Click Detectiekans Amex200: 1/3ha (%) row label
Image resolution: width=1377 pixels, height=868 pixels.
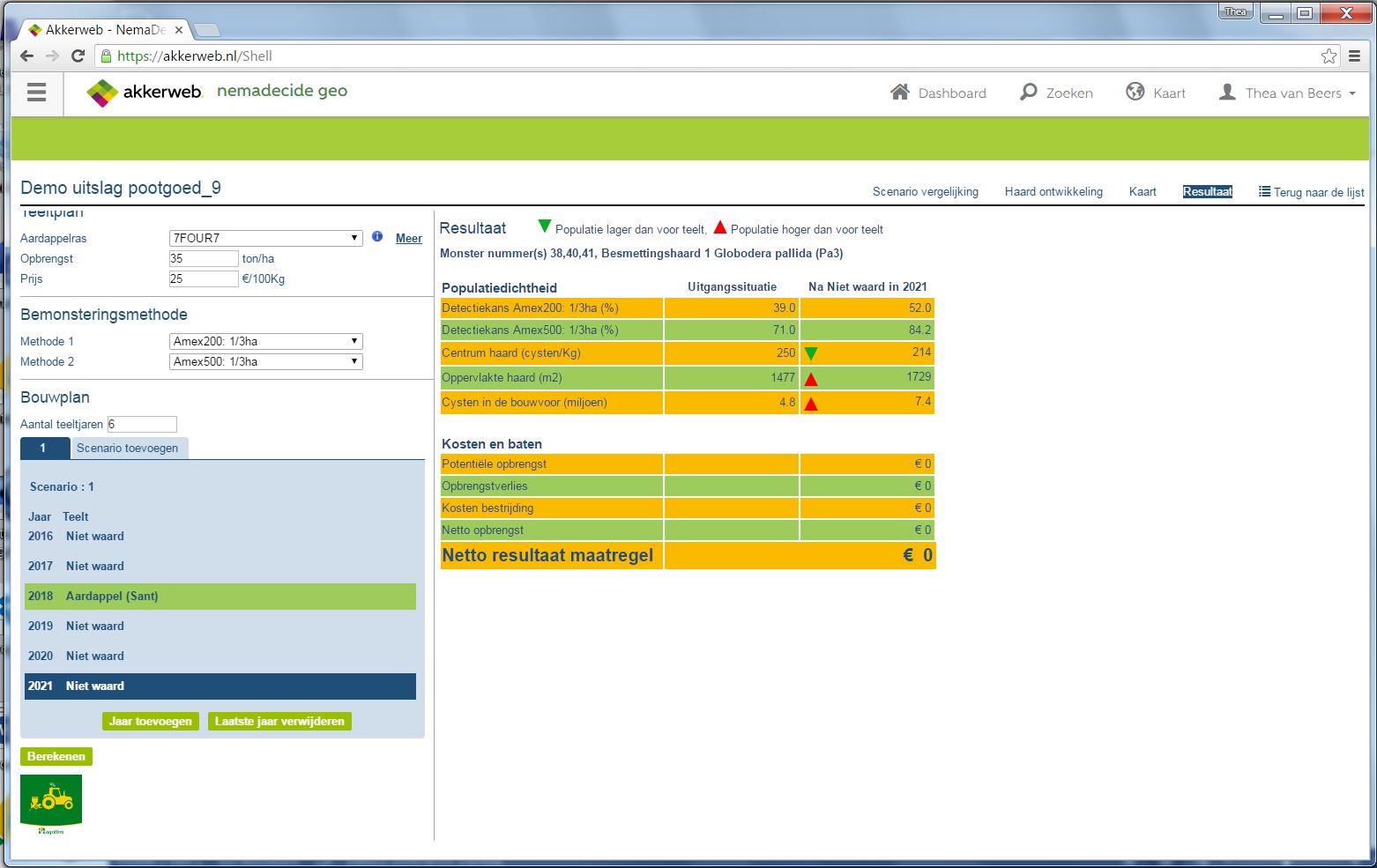tap(530, 308)
